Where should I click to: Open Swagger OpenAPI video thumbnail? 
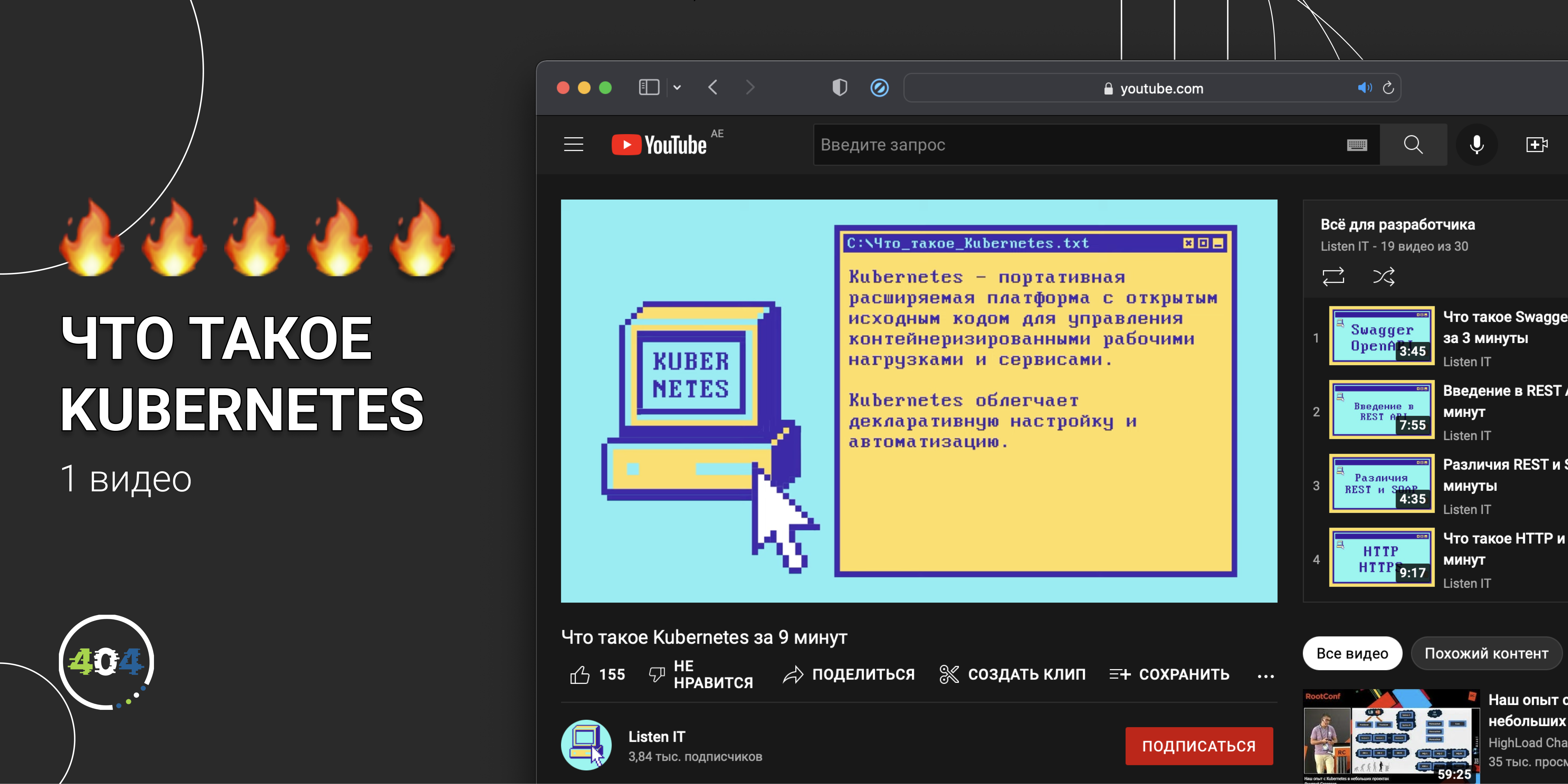(1381, 335)
